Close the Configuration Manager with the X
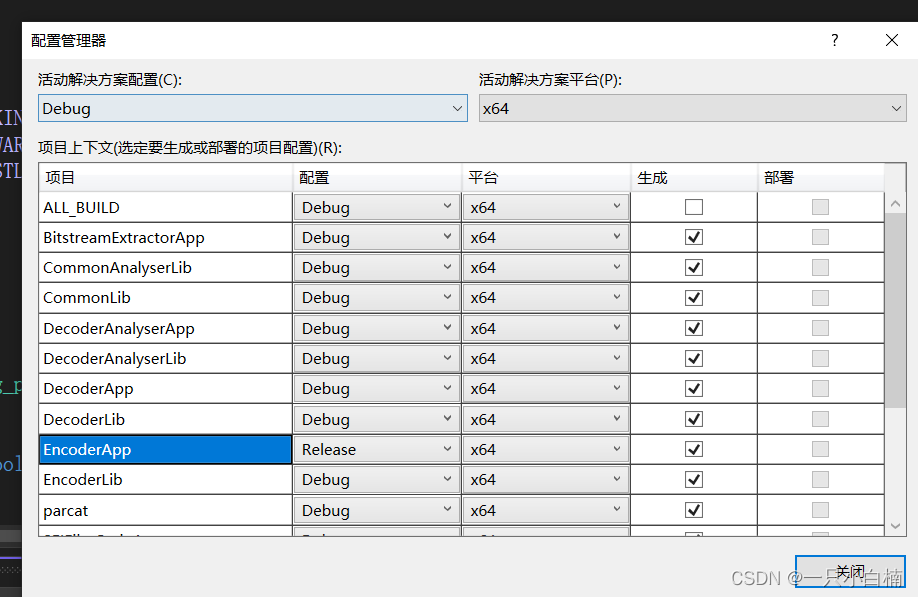 pos(892,40)
